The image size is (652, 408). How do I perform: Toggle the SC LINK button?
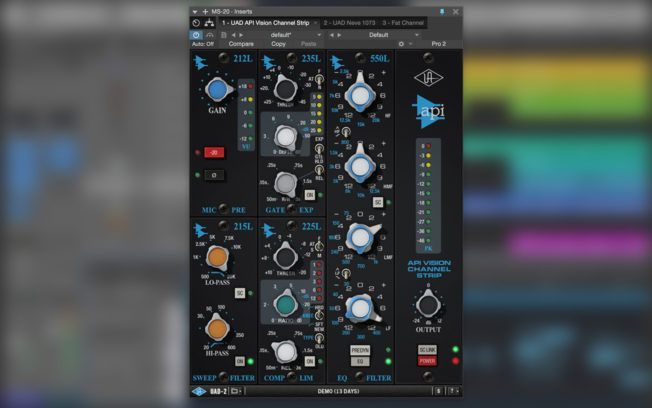click(x=427, y=350)
